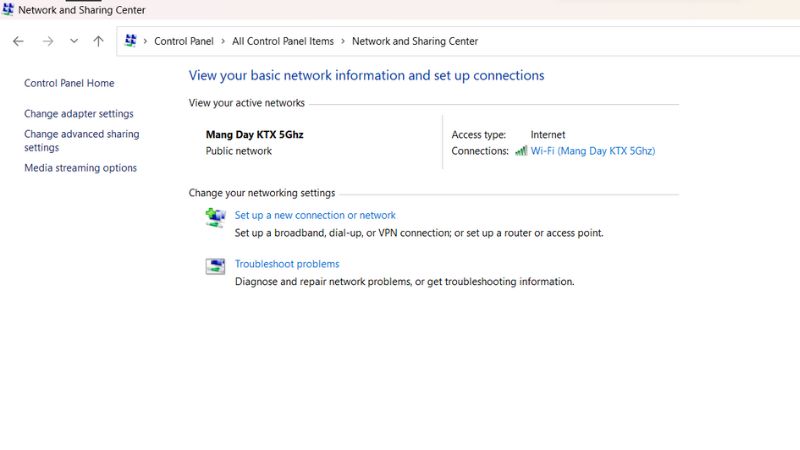This screenshot has height=450, width=800.
Task: Open Change adapter settings
Action: point(78,114)
